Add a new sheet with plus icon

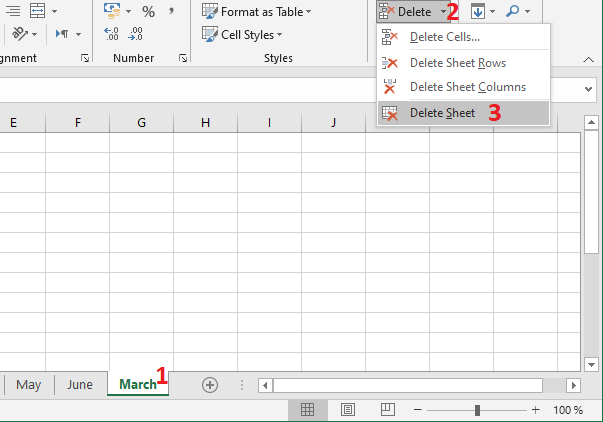coord(210,384)
